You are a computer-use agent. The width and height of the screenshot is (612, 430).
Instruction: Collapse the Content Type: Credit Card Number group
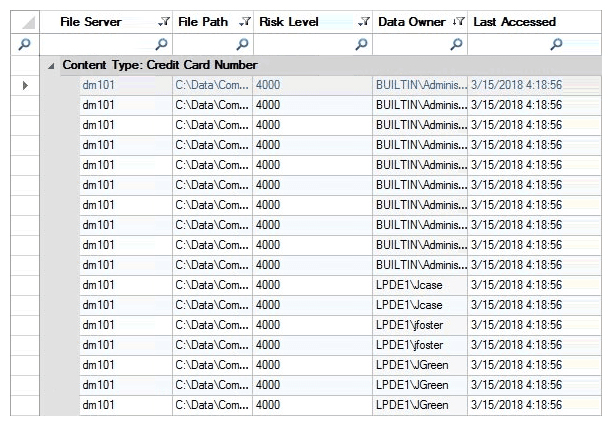(51, 66)
